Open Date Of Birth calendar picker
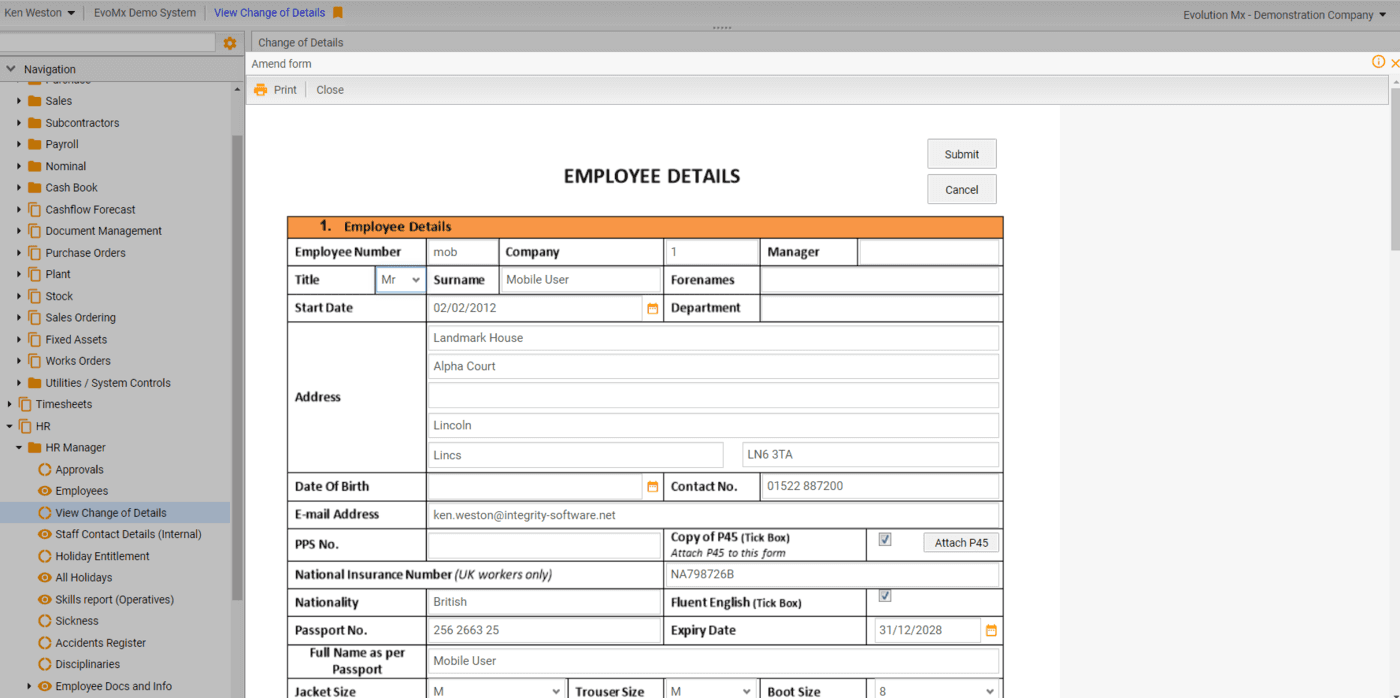 click(x=653, y=487)
